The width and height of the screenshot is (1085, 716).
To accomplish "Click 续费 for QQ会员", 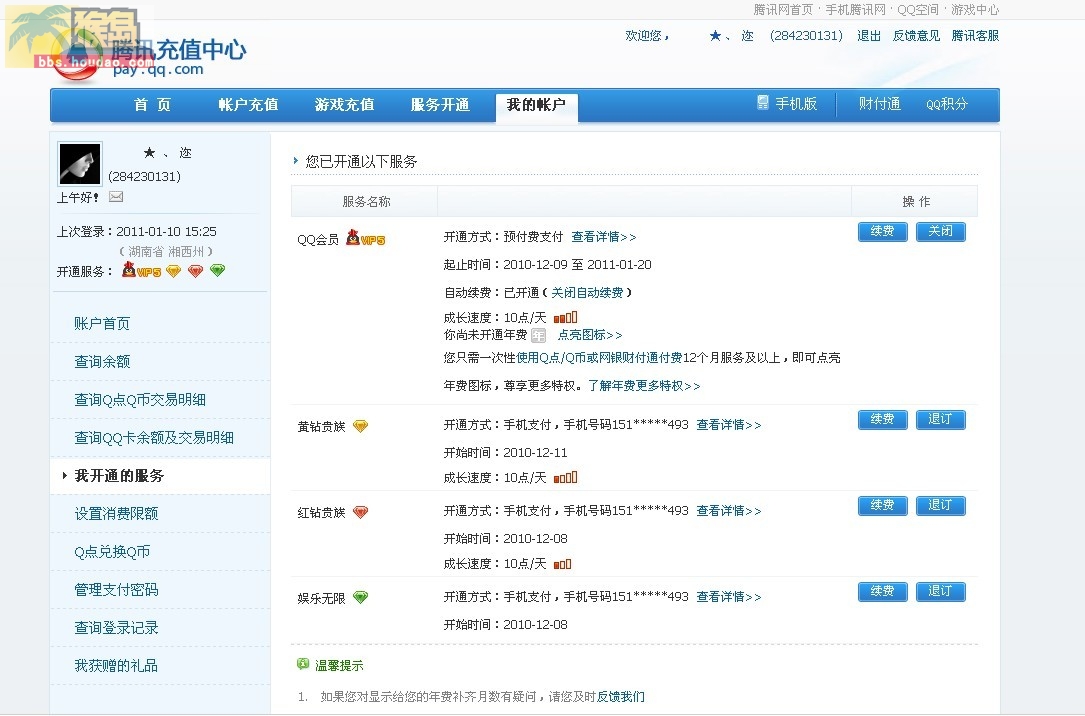I will click(x=882, y=231).
